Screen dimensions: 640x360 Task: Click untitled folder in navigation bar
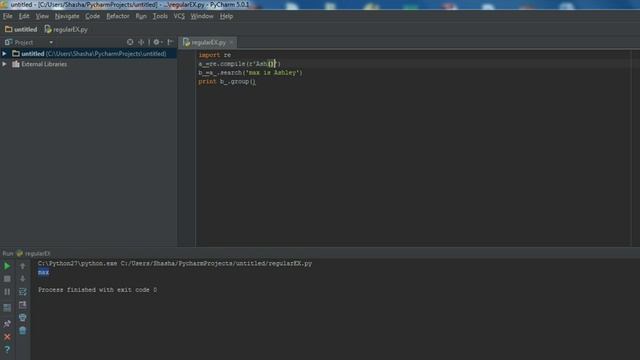[x=21, y=29]
